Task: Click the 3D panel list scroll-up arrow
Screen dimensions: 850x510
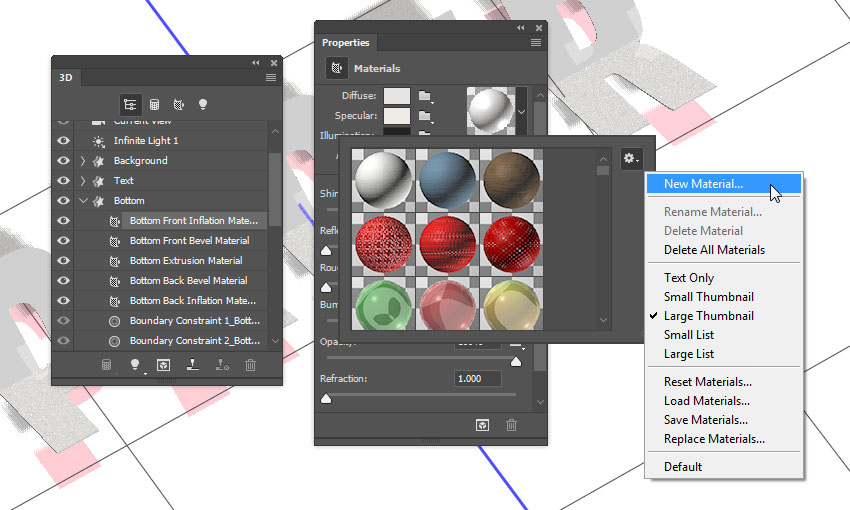Action: point(275,131)
